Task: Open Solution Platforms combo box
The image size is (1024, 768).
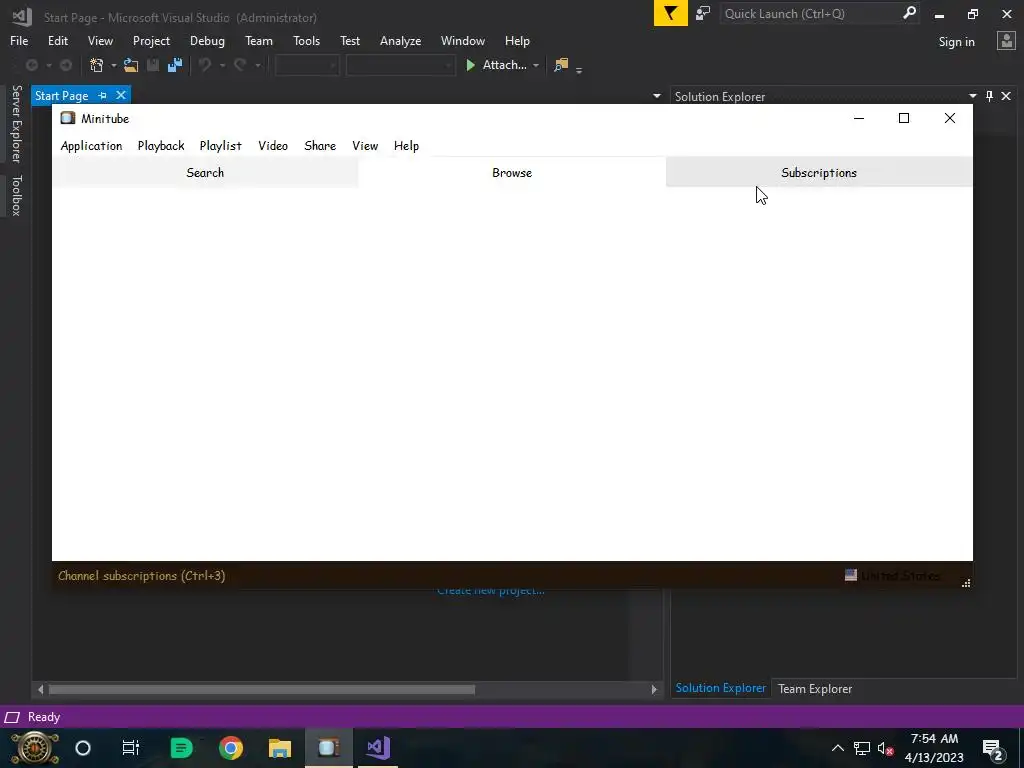Action: (400, 65)
